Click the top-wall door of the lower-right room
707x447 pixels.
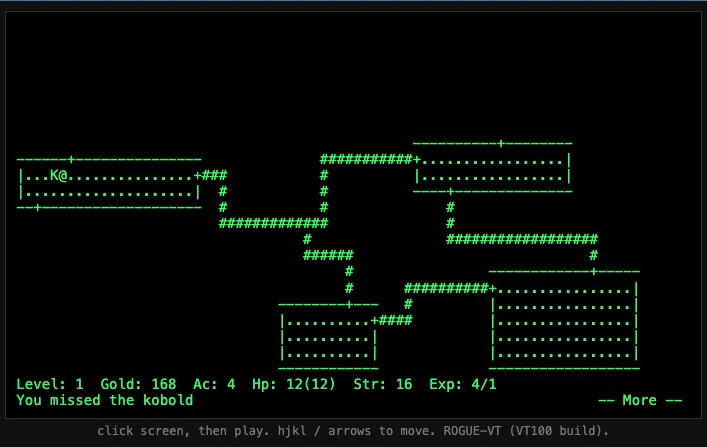[x=594, y=271]
